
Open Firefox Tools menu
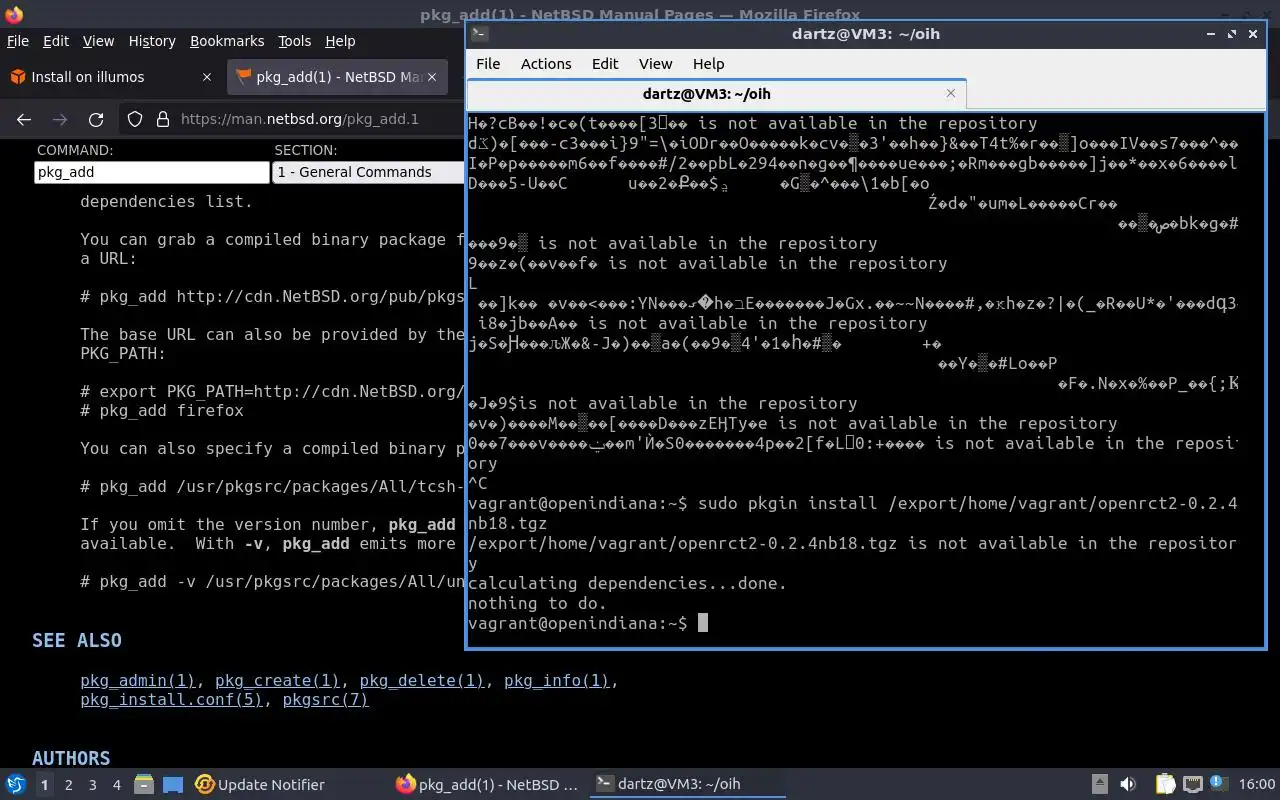(294, 41)
